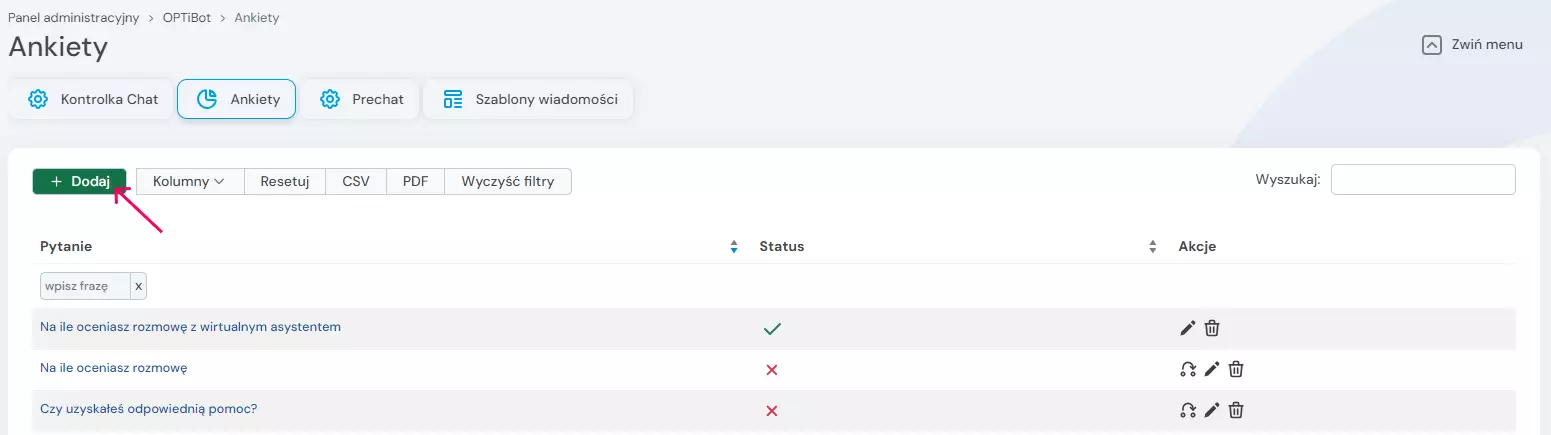Open the Szablony wiadomości tab
Screen dimensions: 1551x435
[x=529, y=99]
